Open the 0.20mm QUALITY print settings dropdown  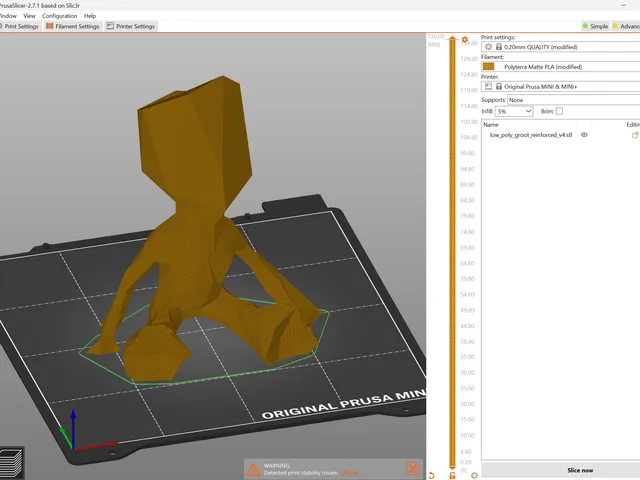(x=560, y=47)
